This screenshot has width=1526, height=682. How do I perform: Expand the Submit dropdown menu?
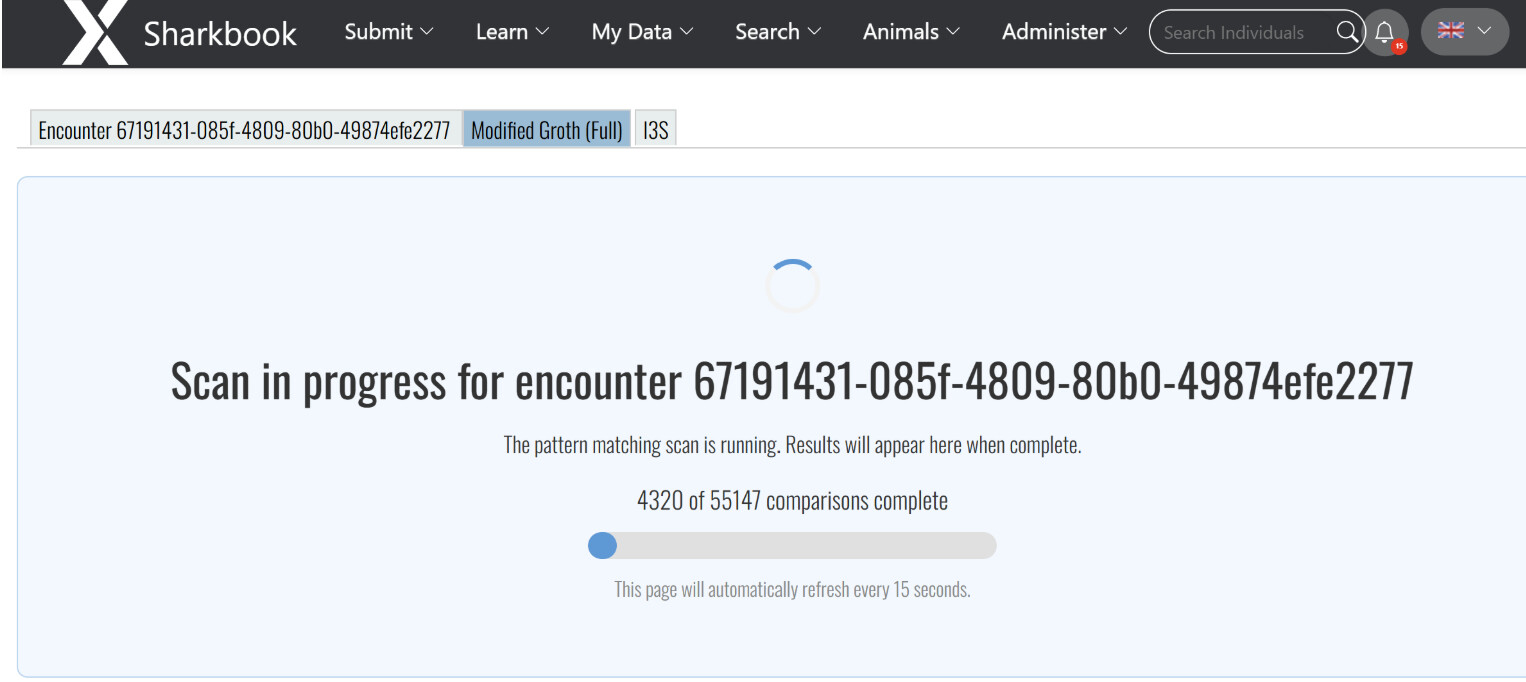click(x=389, y=32)
